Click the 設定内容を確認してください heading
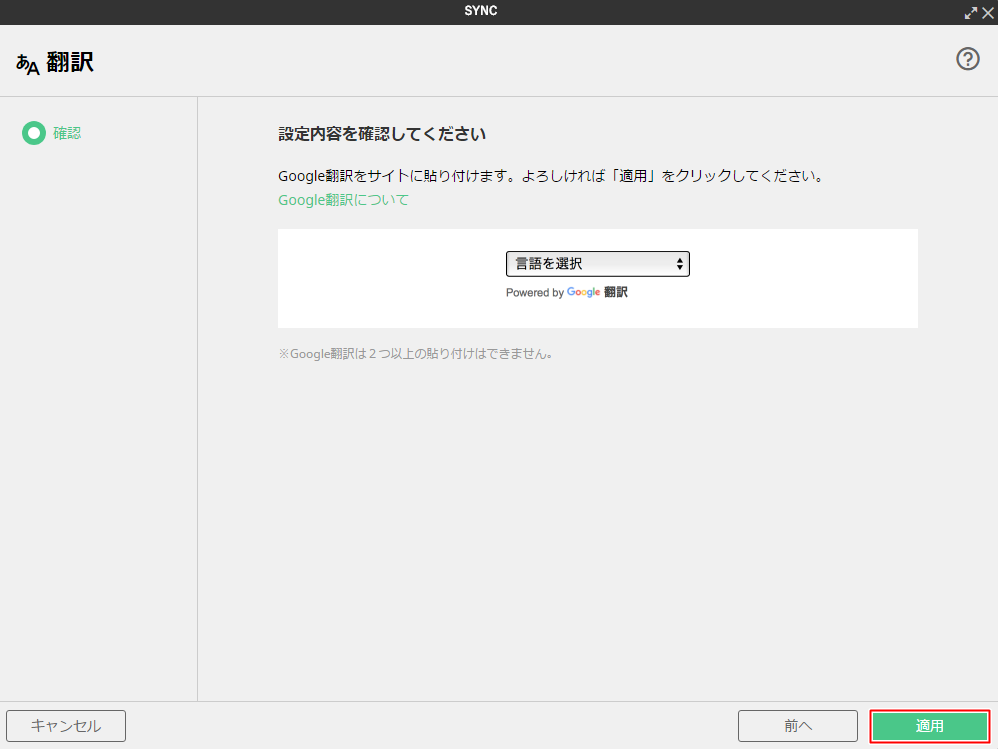The width and height of the screenshot is (998, 749). pos(382,134)
